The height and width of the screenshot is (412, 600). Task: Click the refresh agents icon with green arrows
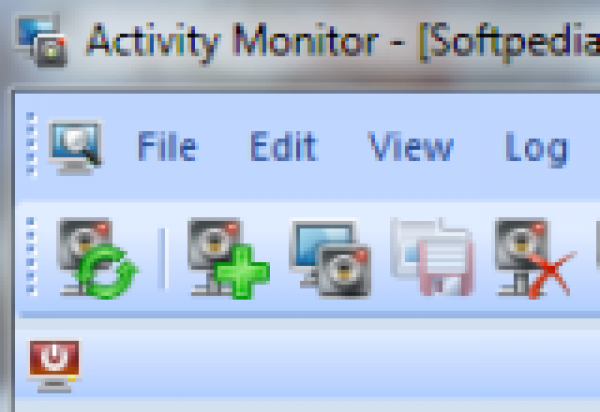pyautogui.click(x=98, y=258)
